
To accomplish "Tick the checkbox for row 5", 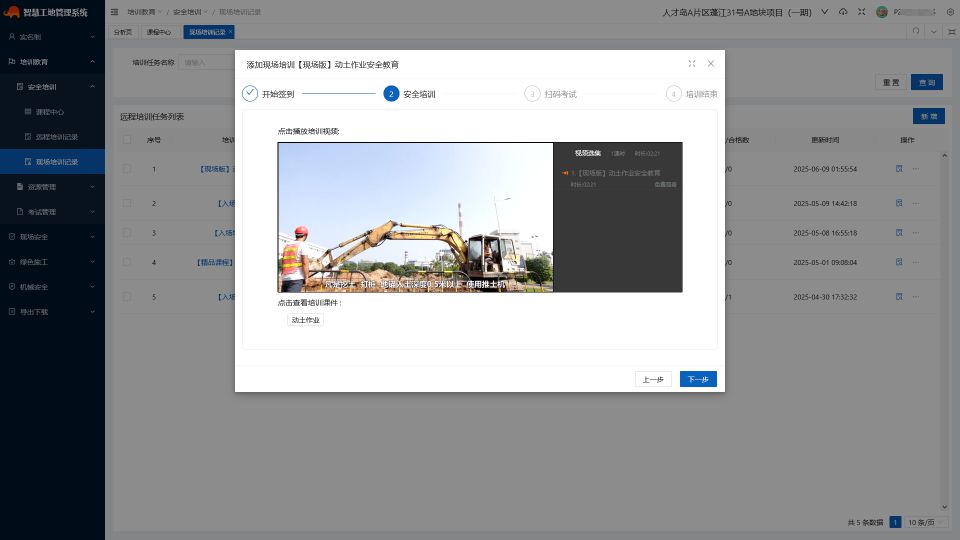I will click(x=127, y=296).
